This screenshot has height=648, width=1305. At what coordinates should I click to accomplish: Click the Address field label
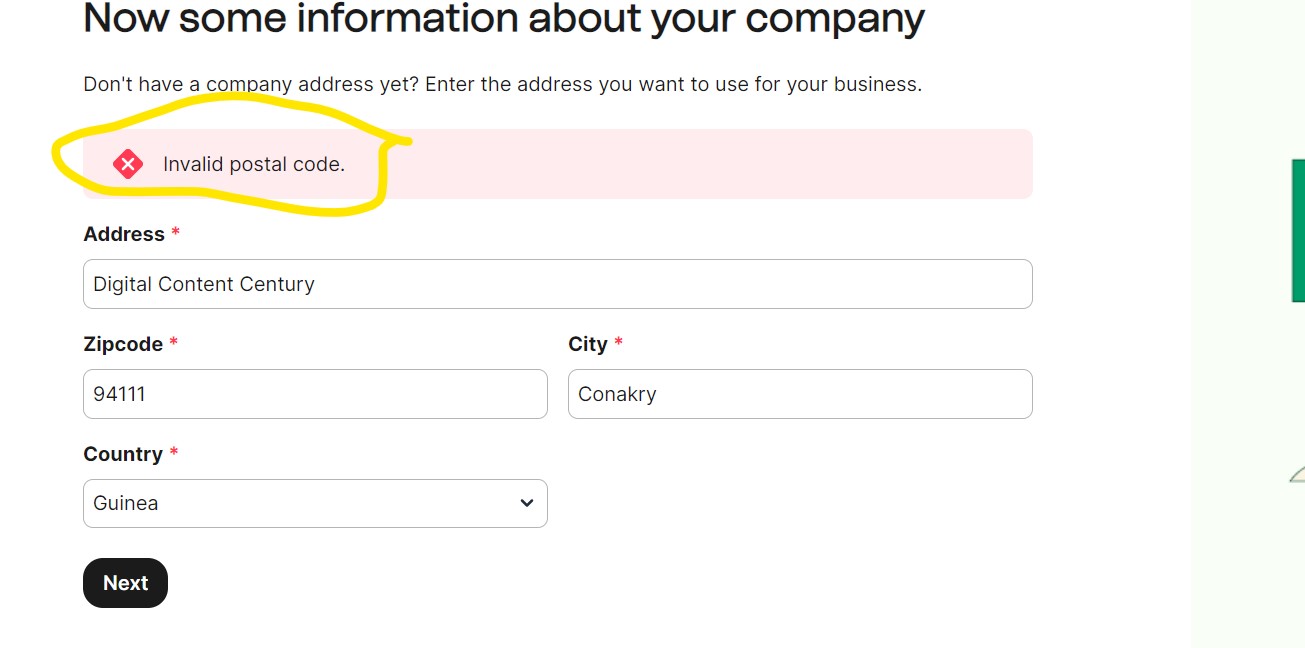tap(124, 234)
